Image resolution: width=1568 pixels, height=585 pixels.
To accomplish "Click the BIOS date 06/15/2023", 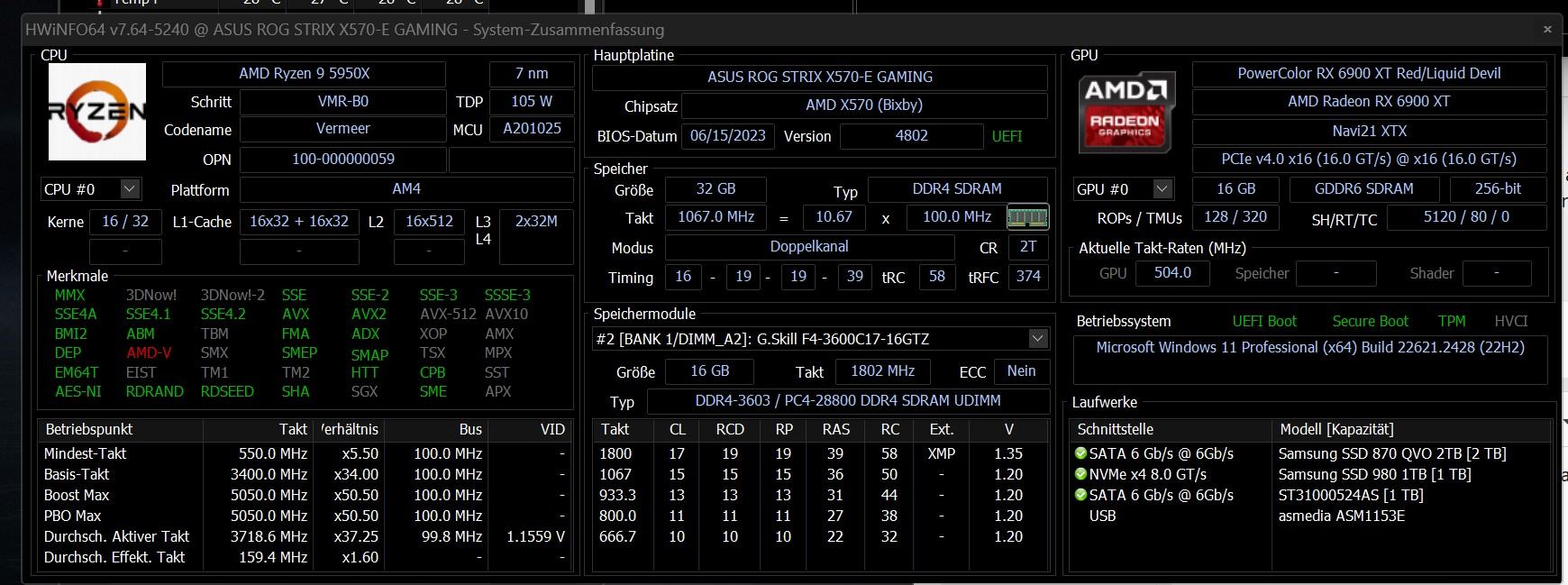I will (x=727, y=136).
